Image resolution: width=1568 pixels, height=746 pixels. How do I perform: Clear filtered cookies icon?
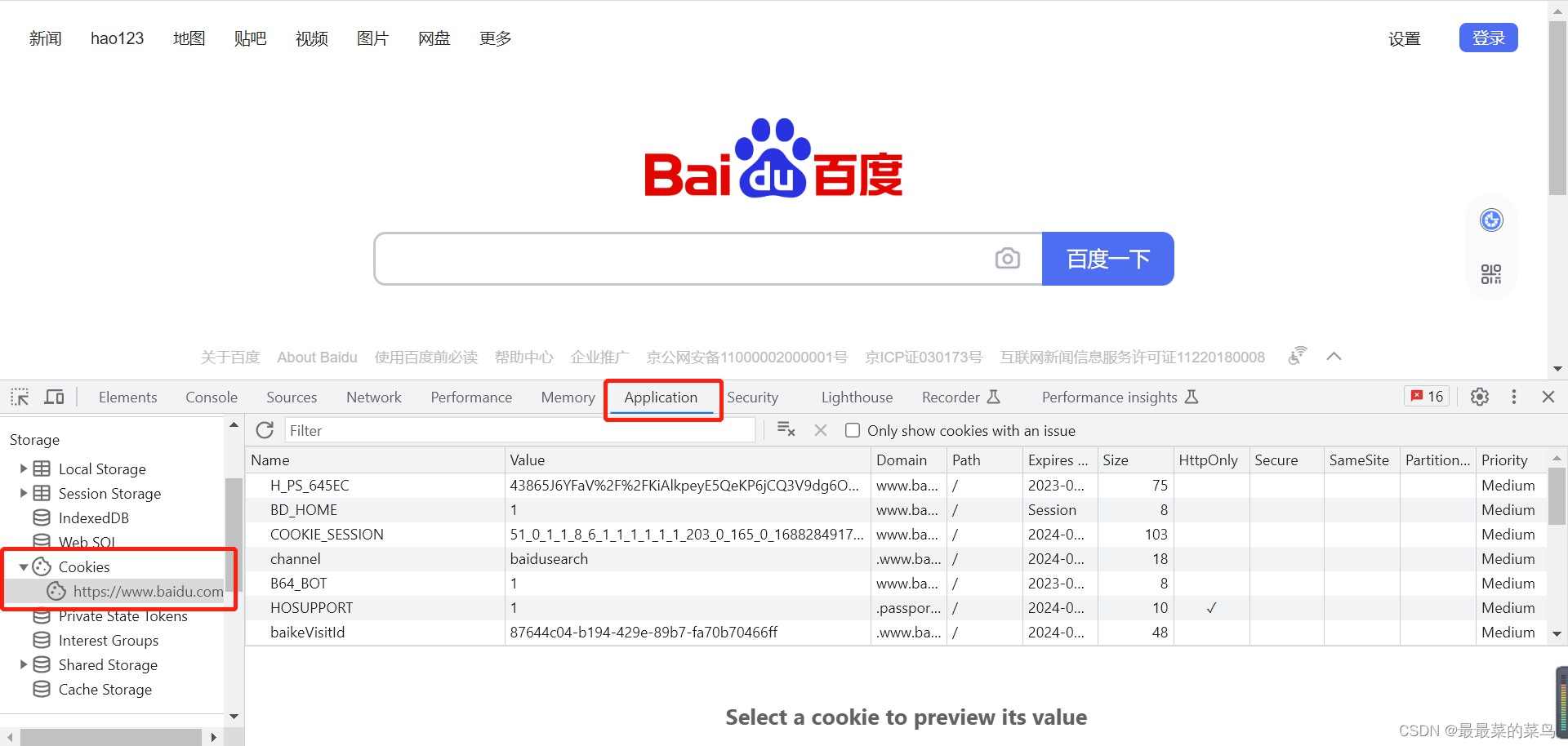[786, 430]
